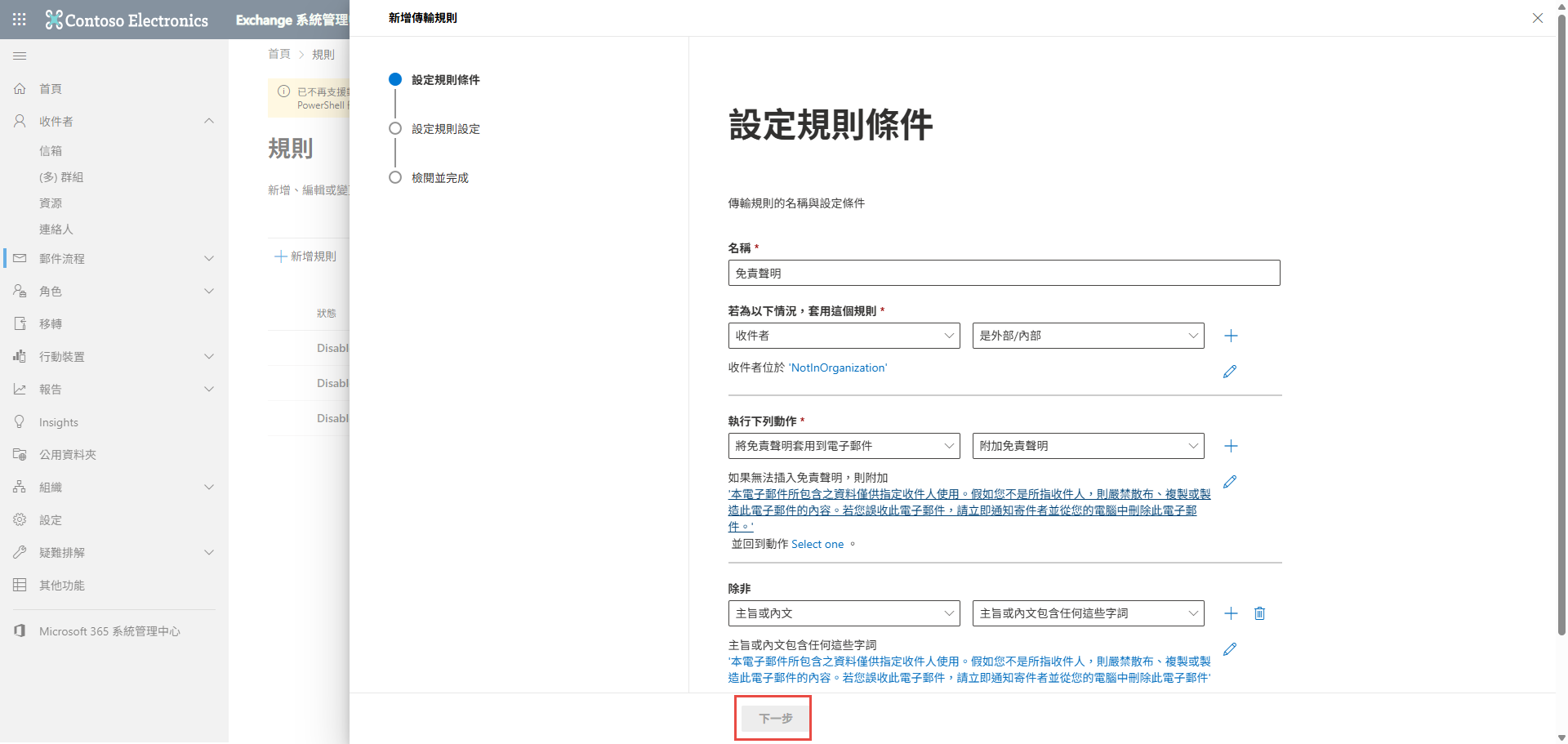Viewport: 1568px width, 744px height.
Task: Click the 名稱 input field containing 免責聲明
Action: coord(1004,273)
